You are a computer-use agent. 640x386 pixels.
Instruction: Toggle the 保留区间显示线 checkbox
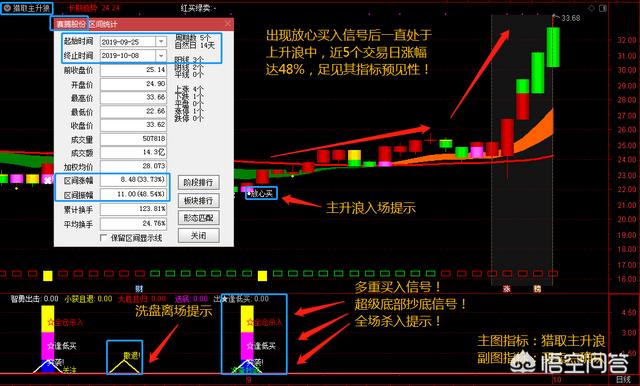click(104, 237)
